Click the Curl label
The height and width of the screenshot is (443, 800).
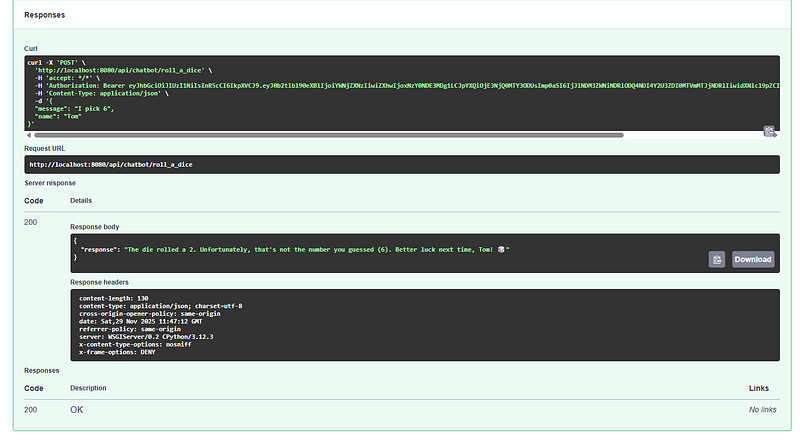point(31,48)
